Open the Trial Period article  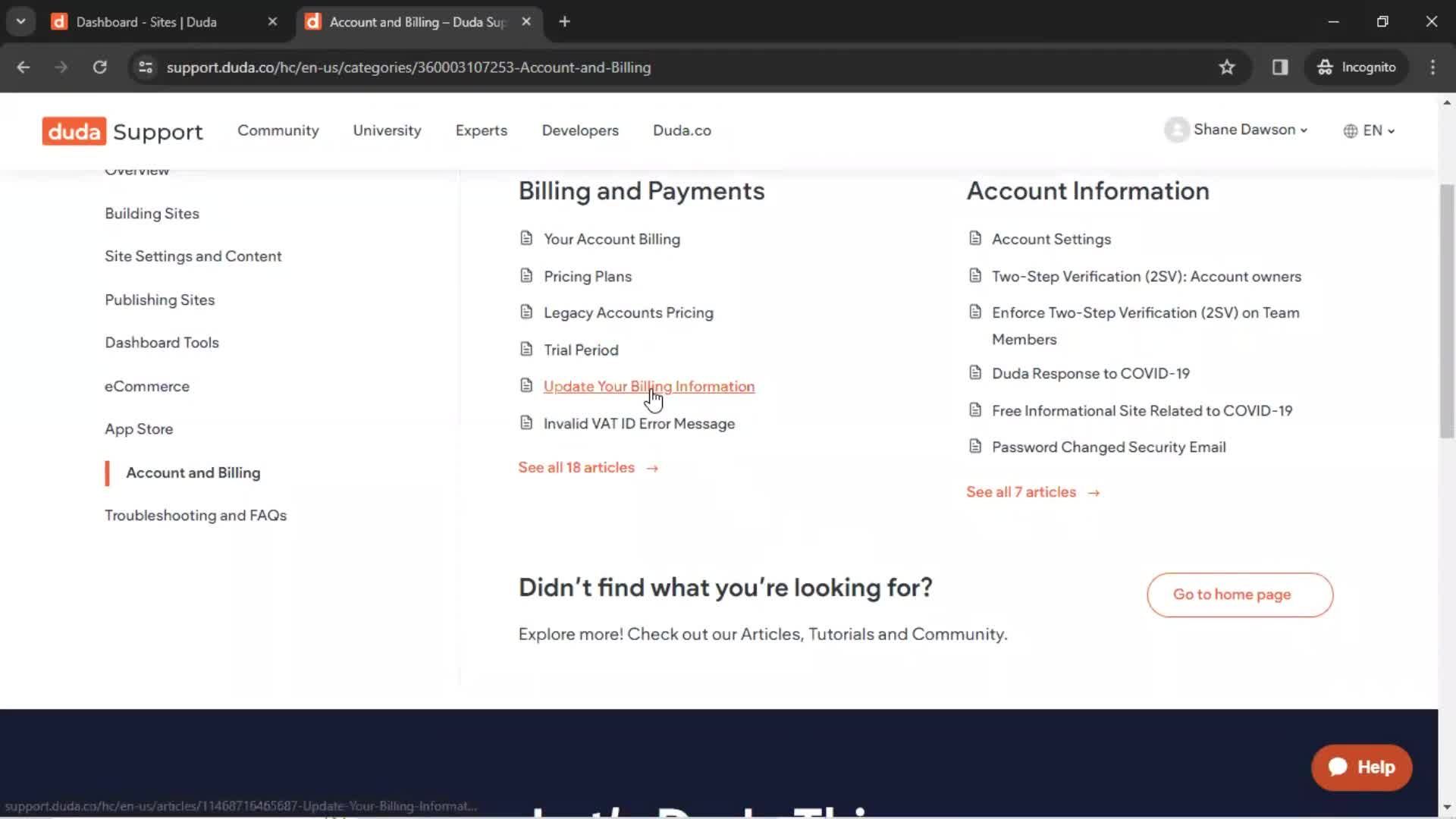click(580, 350)
